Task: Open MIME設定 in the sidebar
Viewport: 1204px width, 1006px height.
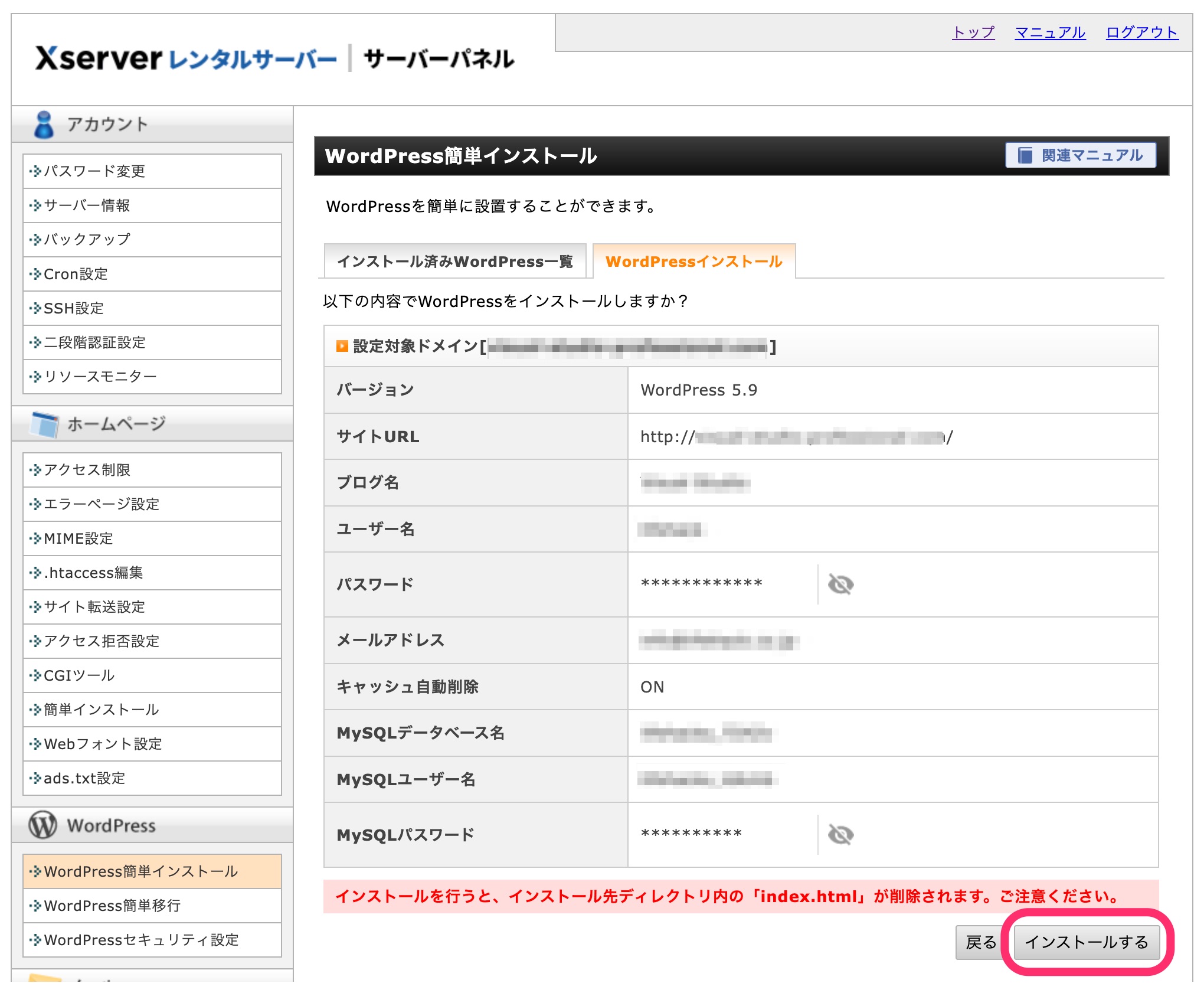Action: [x=152, y=538]
